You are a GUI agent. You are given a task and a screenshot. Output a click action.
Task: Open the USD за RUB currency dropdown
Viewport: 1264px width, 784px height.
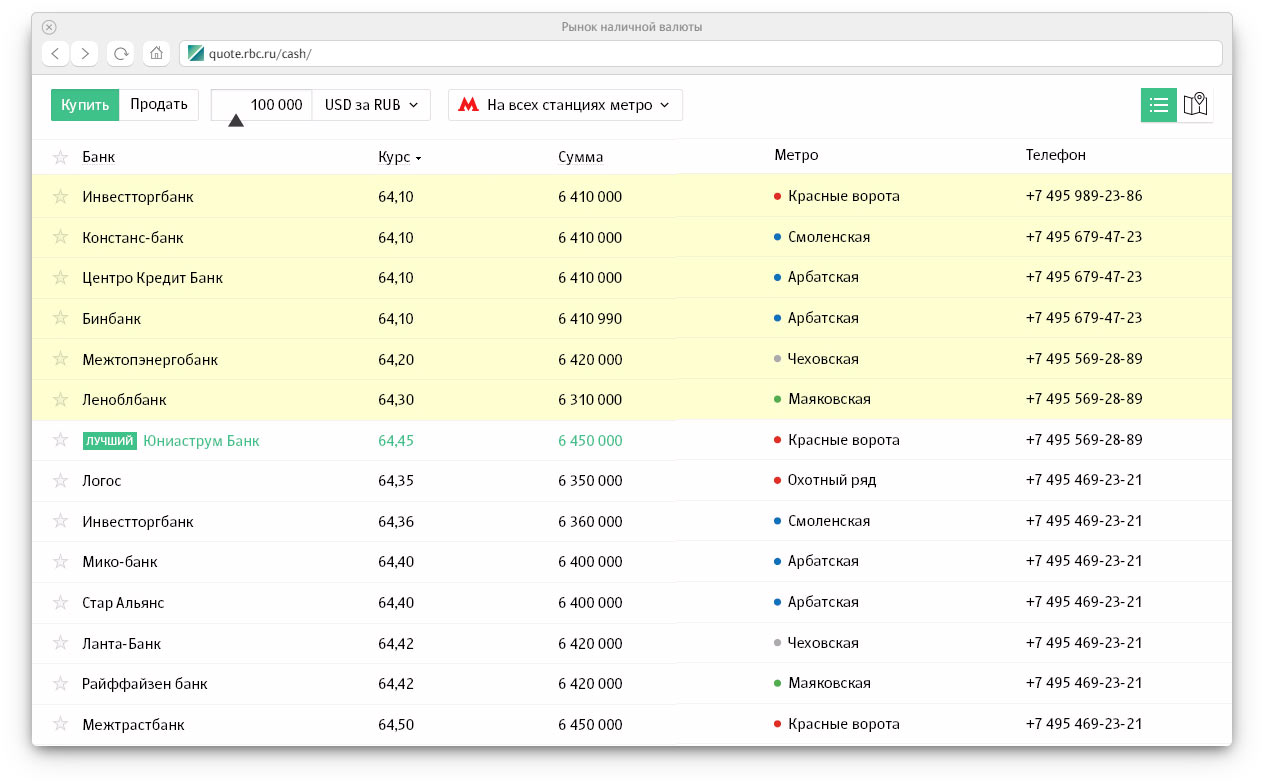point(371,105)
